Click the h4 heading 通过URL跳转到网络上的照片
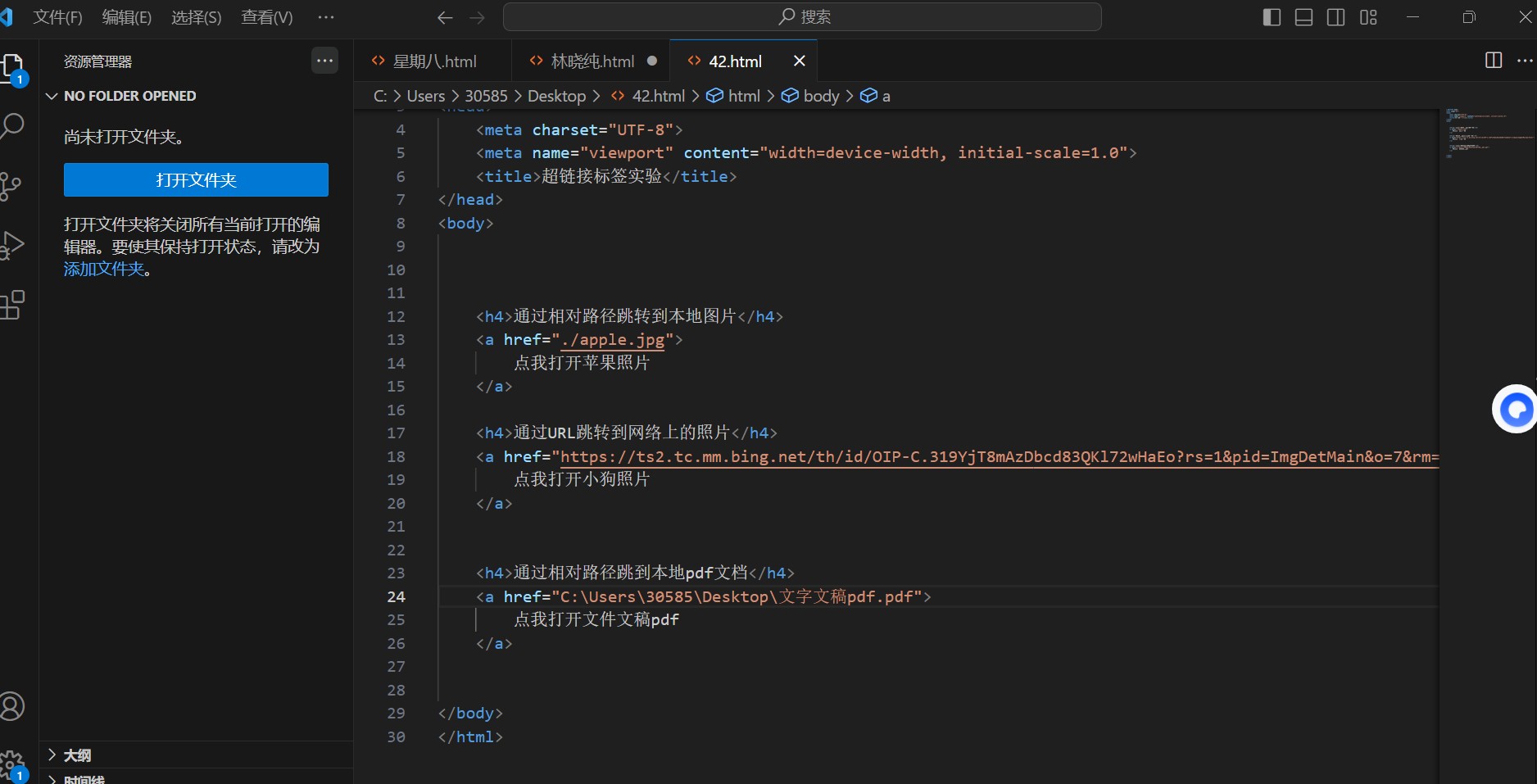The height and width of the screenshot is (784, 1537). [622, 433]
